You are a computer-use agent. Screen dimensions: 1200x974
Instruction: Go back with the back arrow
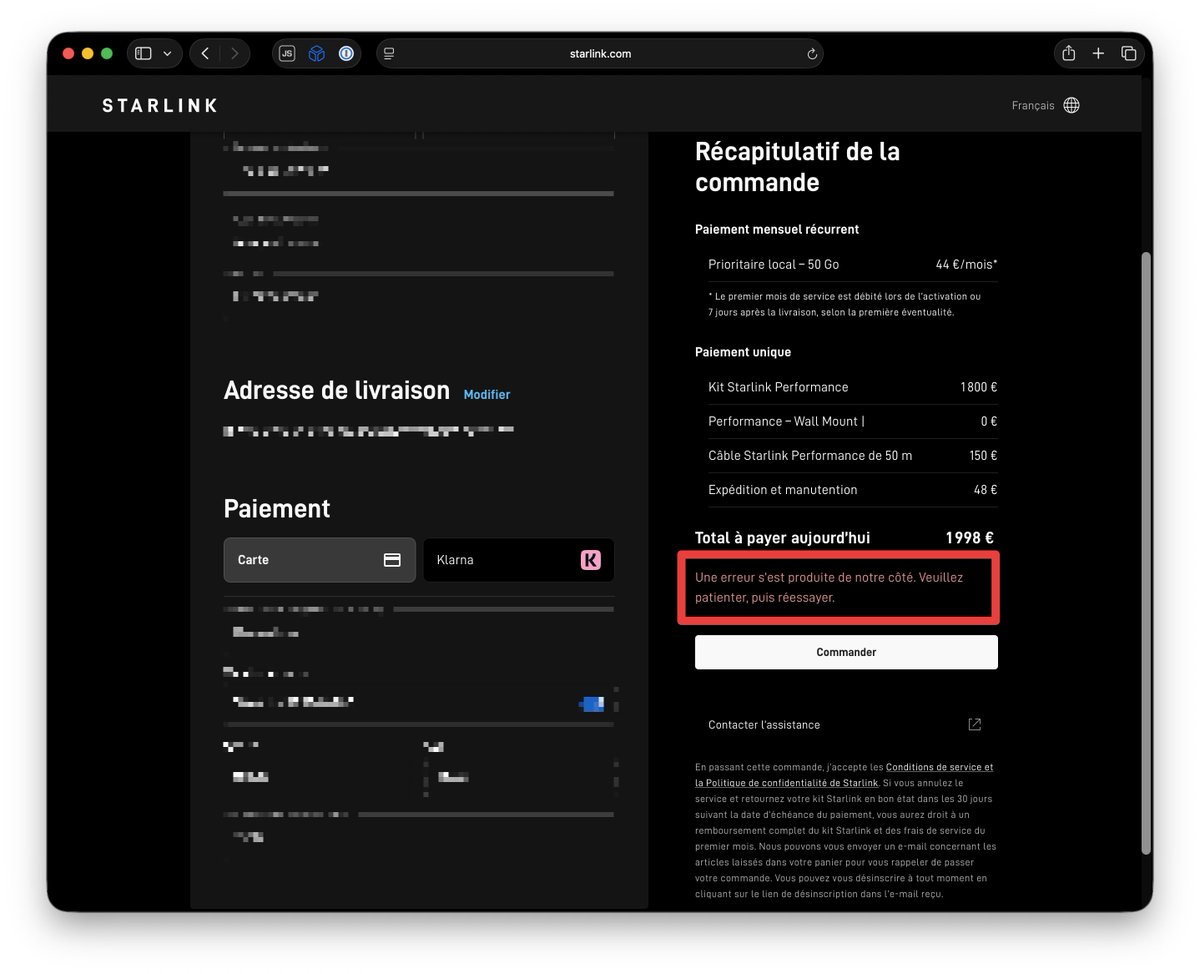(x=205, y=54)
